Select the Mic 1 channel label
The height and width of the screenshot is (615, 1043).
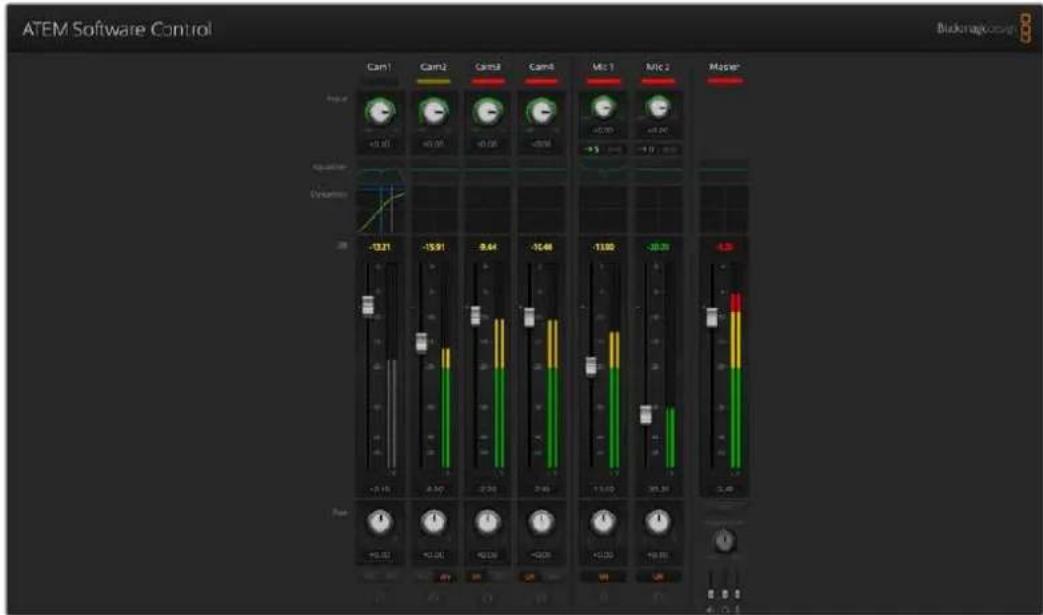[x=603, y=67]
